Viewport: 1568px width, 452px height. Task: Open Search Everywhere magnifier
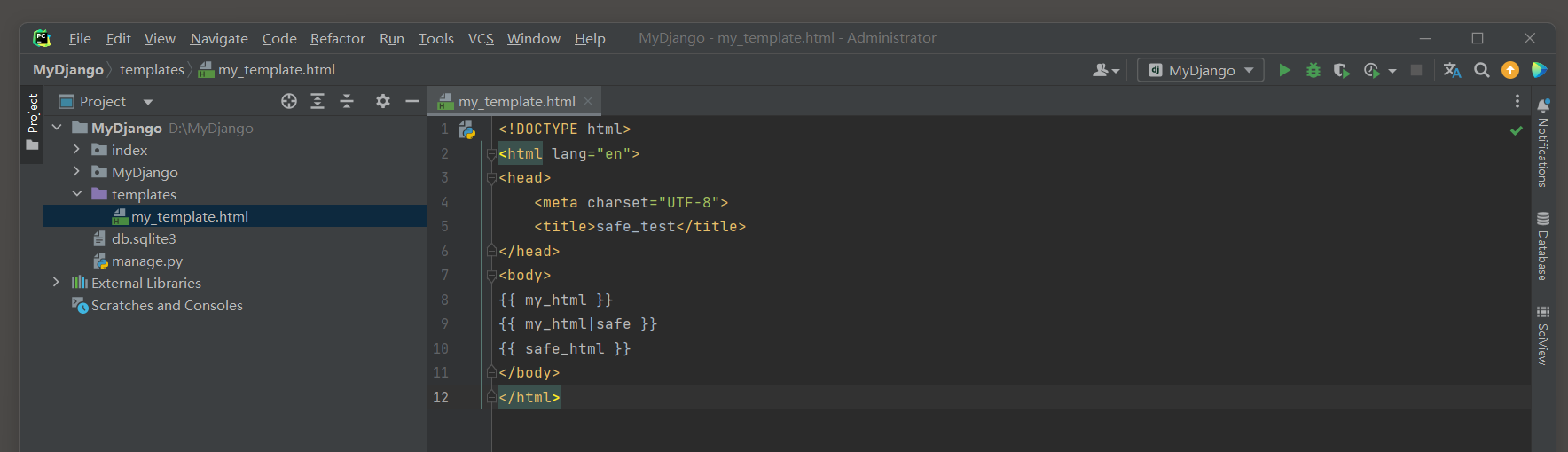pyautogui.click(x=1481, y=70)
